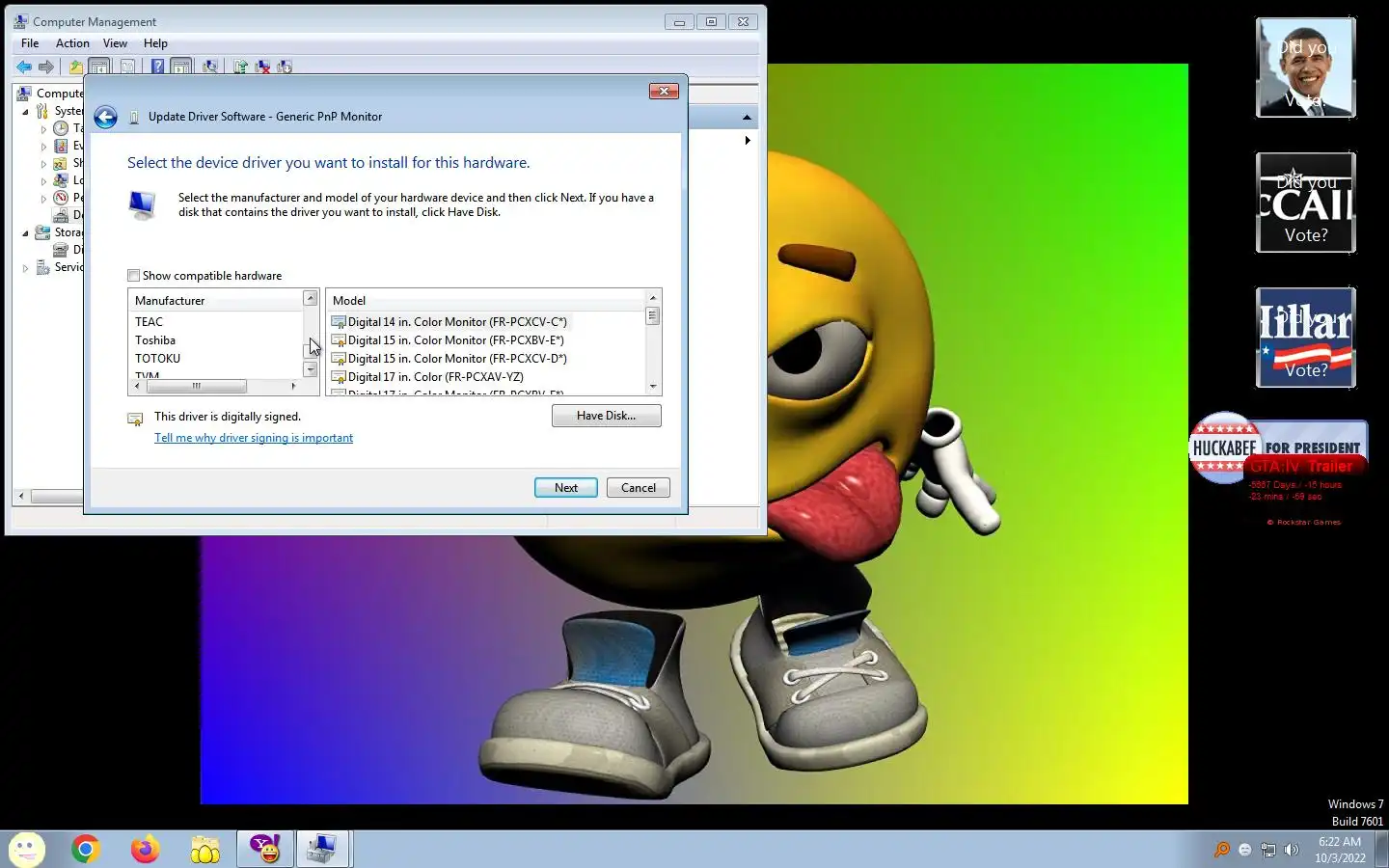Click the yellow buddies taskbar icon

coord(204,849)
